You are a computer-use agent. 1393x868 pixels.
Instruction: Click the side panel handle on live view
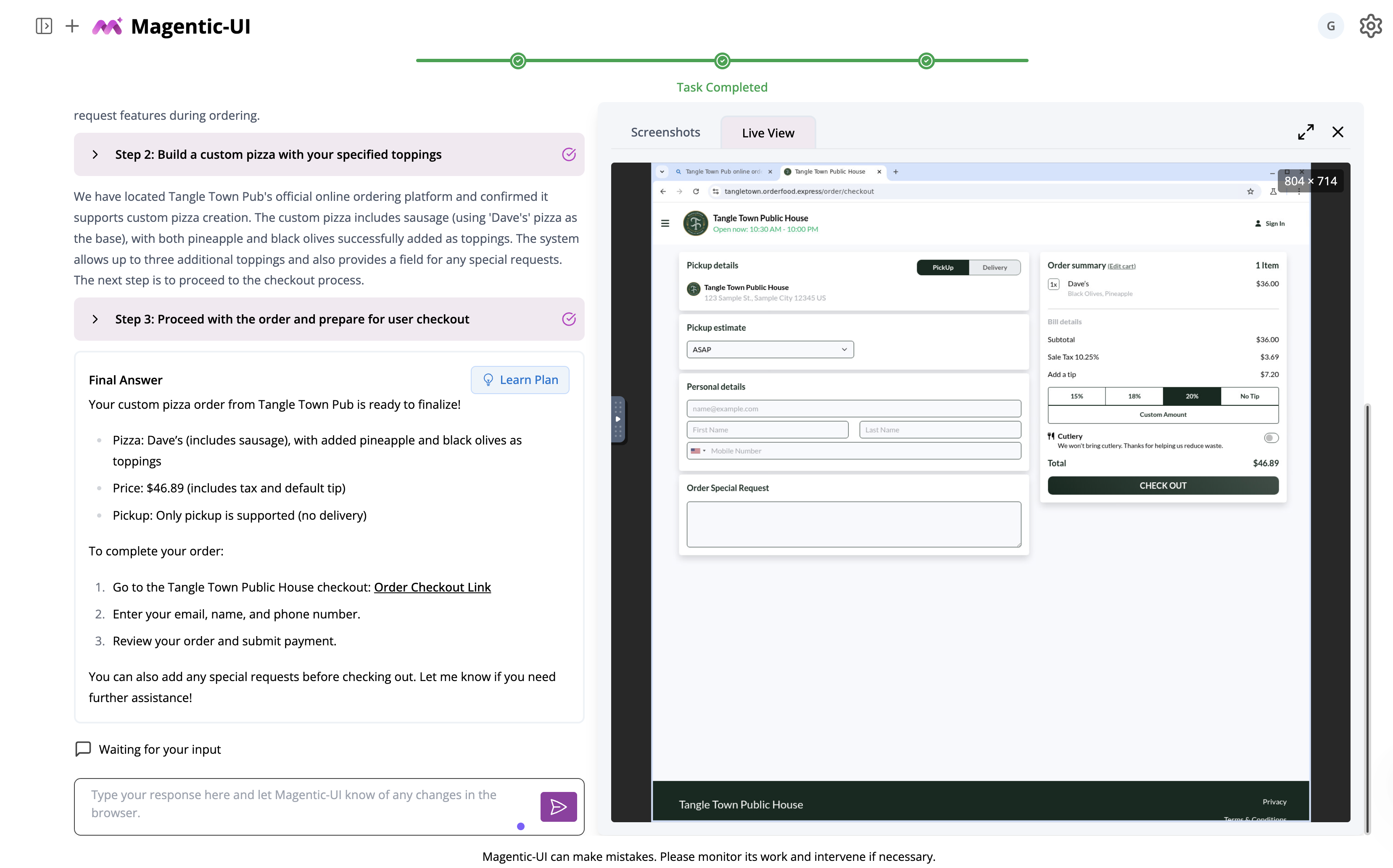point(618,420)
